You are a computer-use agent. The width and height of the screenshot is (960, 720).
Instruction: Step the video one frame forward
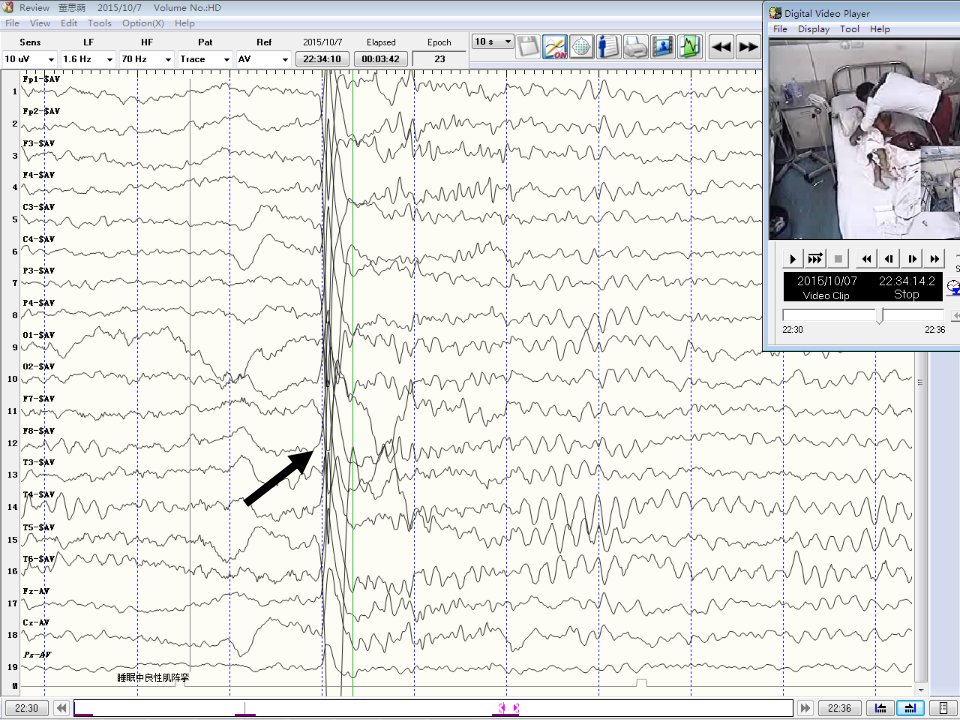coord(912,259)
